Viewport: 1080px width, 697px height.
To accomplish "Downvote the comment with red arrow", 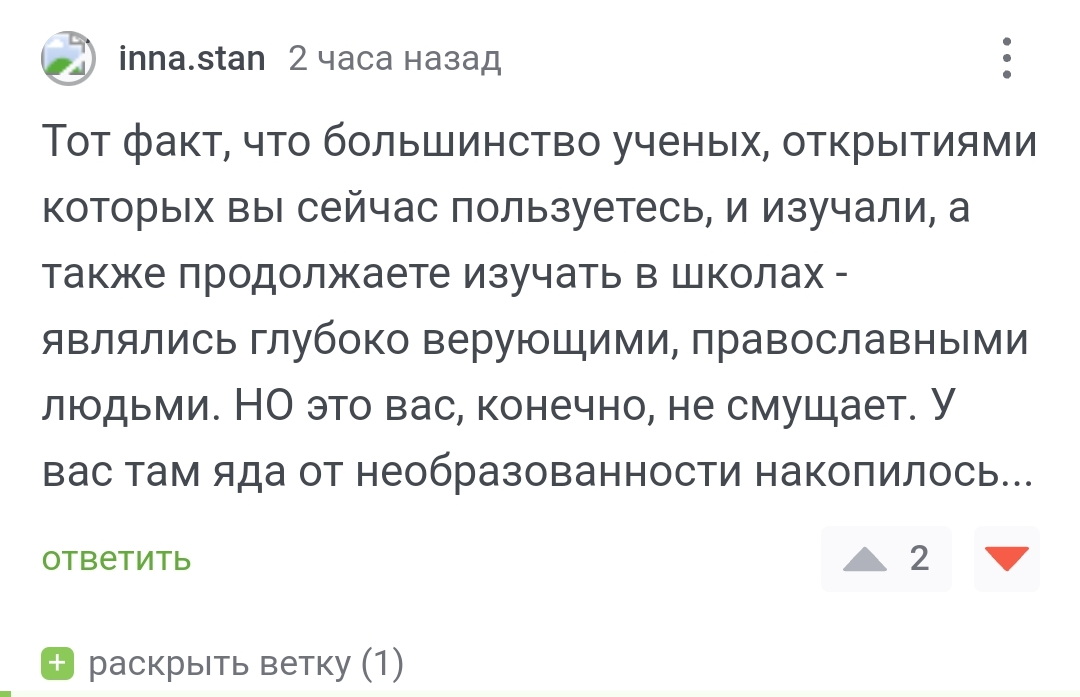I will tap(1007, 559).
